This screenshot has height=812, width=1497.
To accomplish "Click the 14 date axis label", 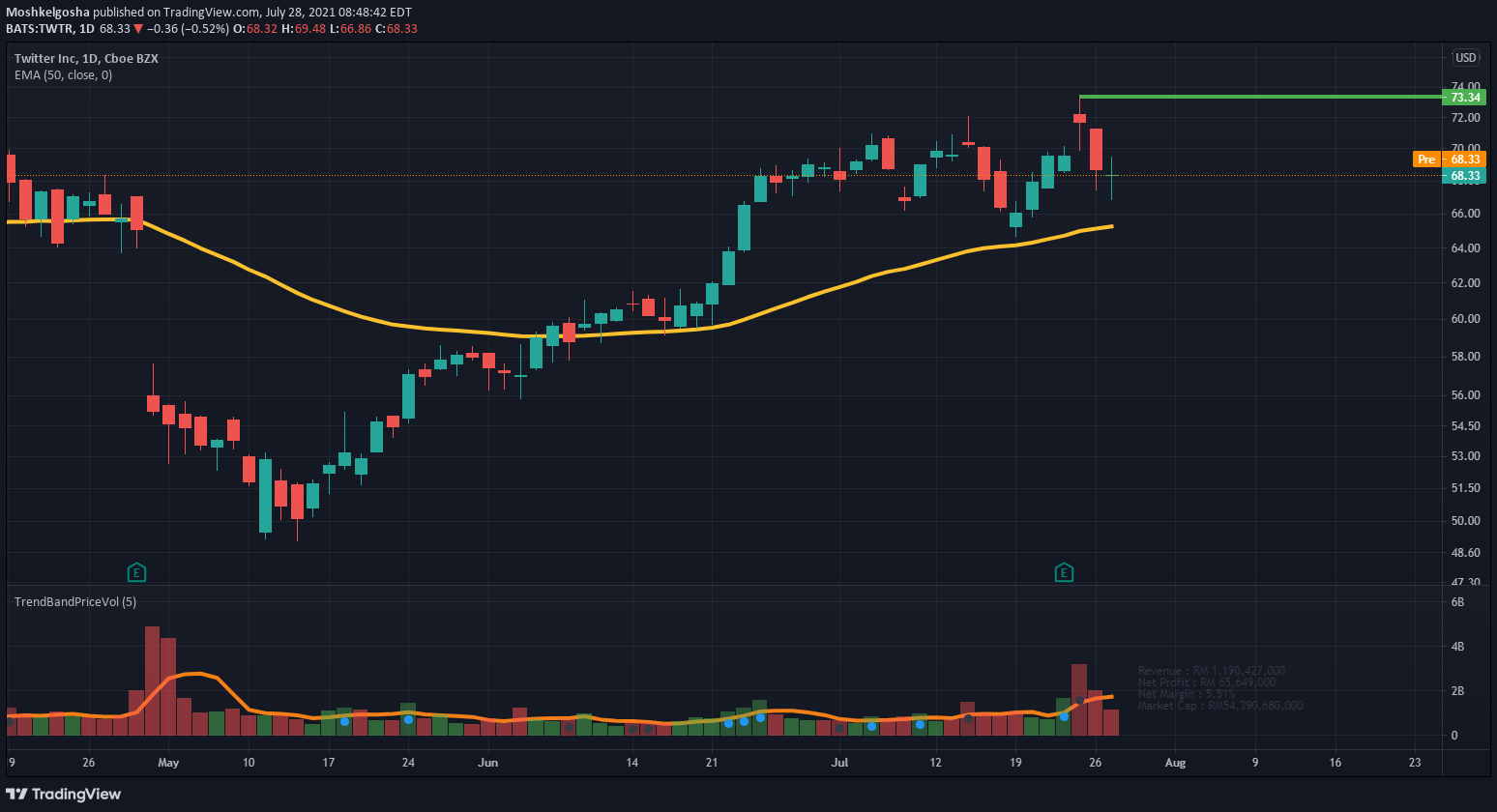I will pyautogui.click(x=632, y=763).
